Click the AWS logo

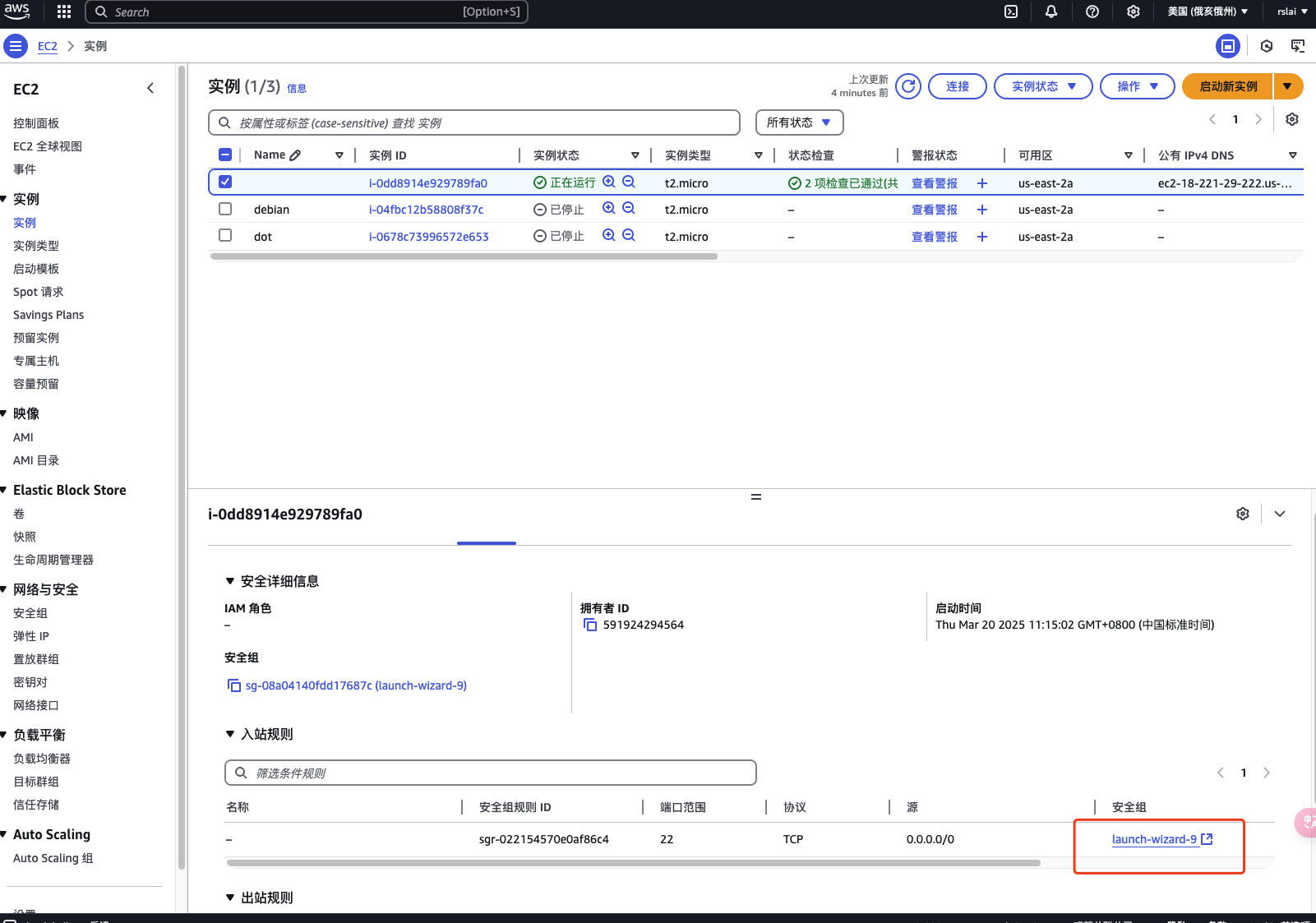pyautogui.click(x=17, y=12)
